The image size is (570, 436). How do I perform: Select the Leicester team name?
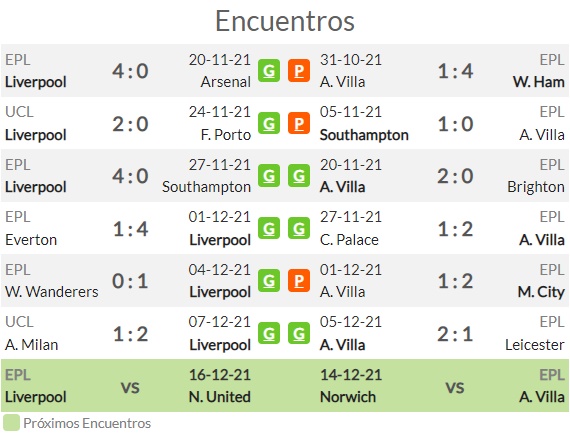click(x=535, y=345)
